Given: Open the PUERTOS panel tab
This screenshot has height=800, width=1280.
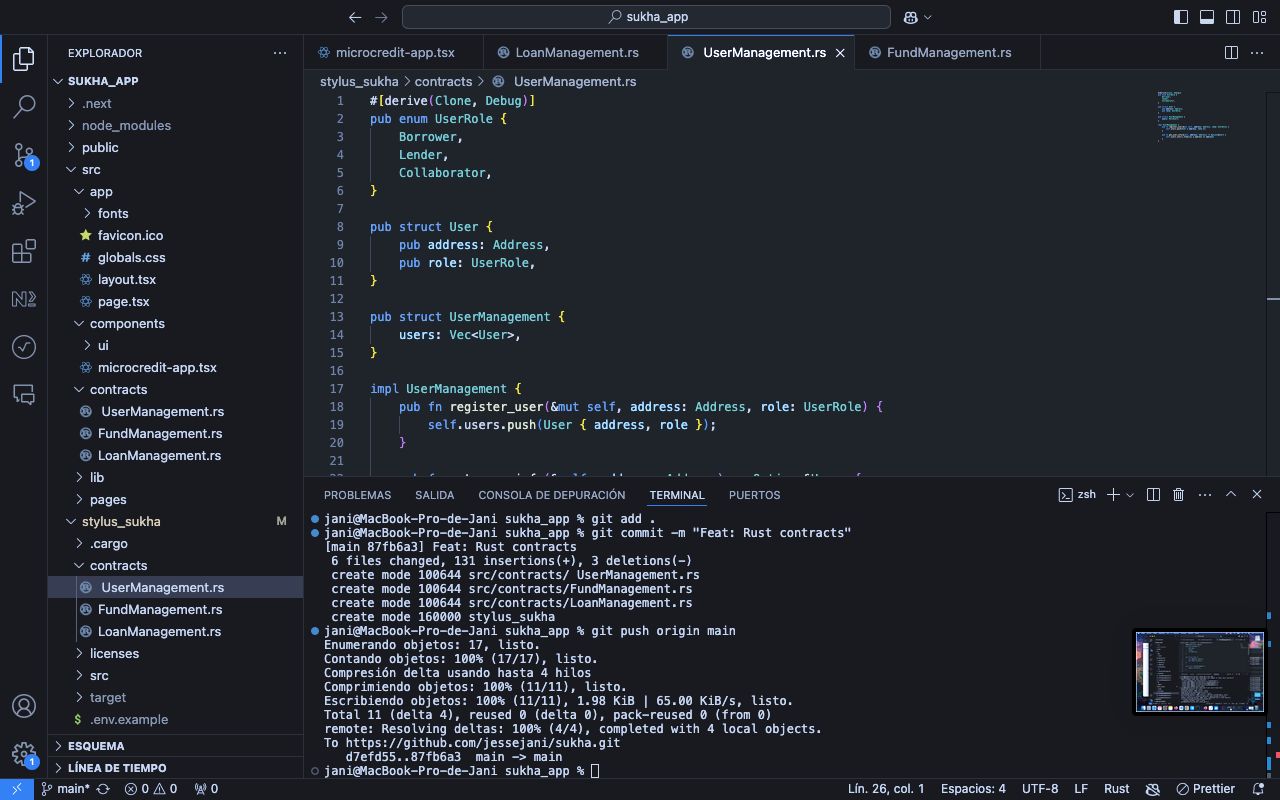Looking at the screenshot, I should click(754, 495).
